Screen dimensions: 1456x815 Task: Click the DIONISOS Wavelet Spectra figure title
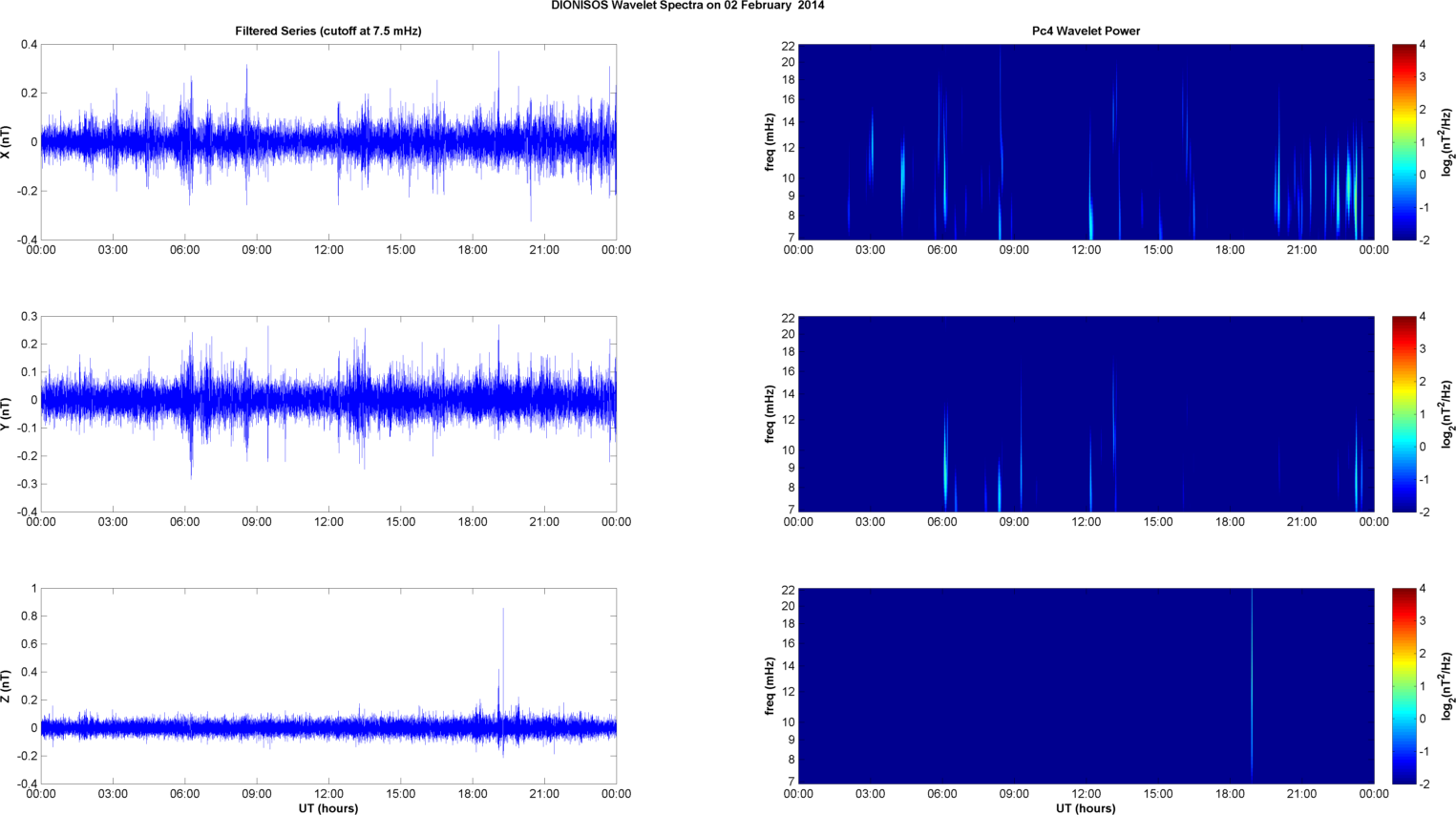point(687,6)
